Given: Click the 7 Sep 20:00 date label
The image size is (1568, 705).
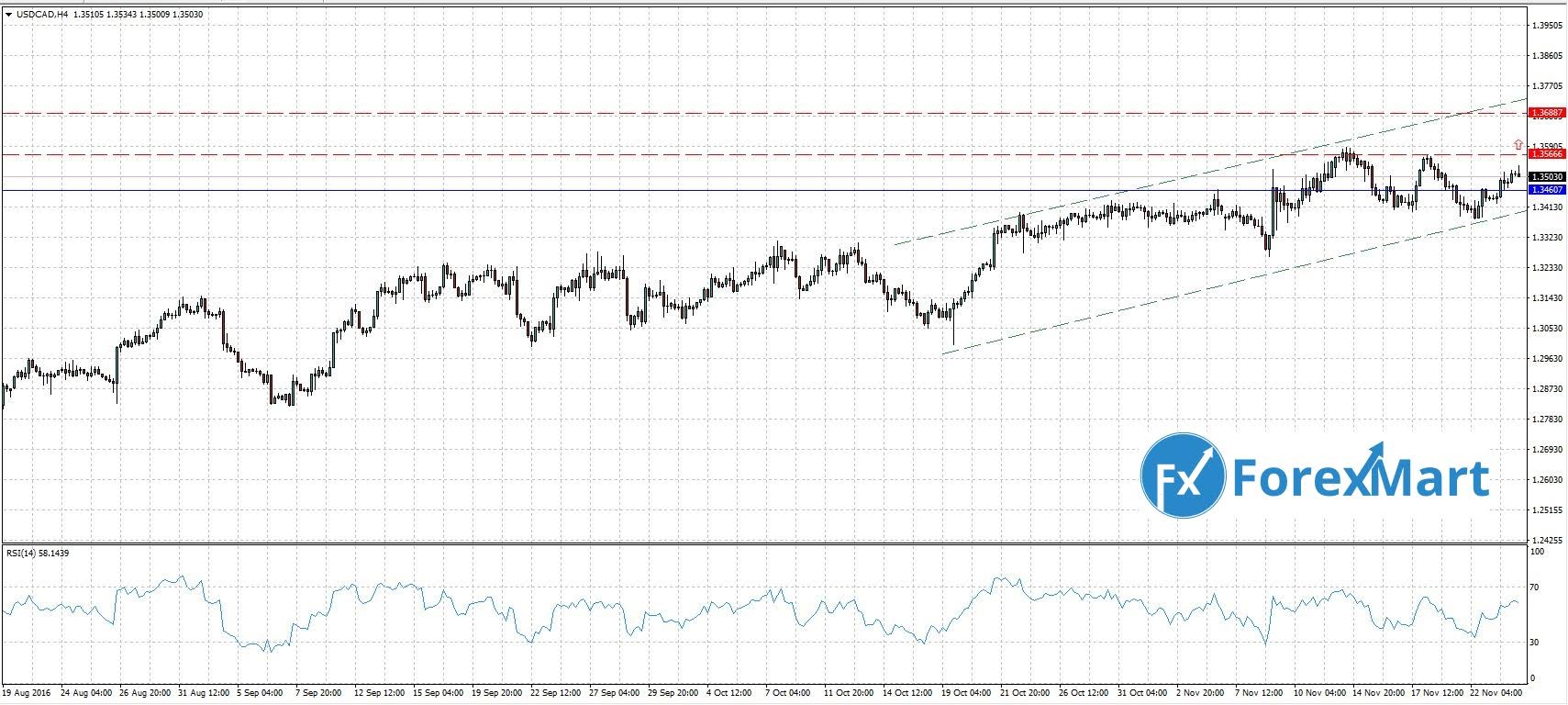Looking at the screenshot, I should [x=318, y=691].
